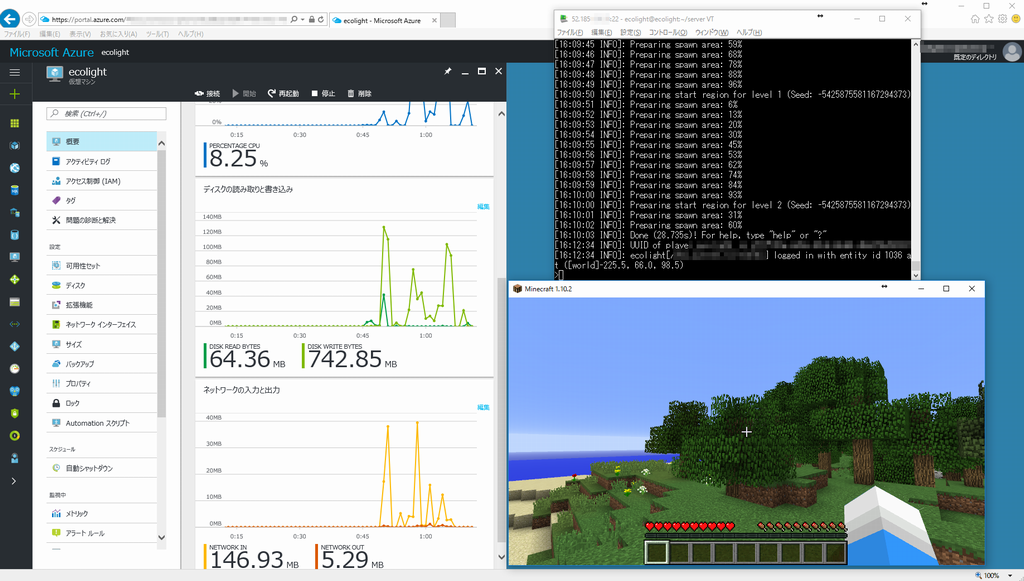1024x581 pixels.
Task: Open アラート ルール
Action: [102, 533]
